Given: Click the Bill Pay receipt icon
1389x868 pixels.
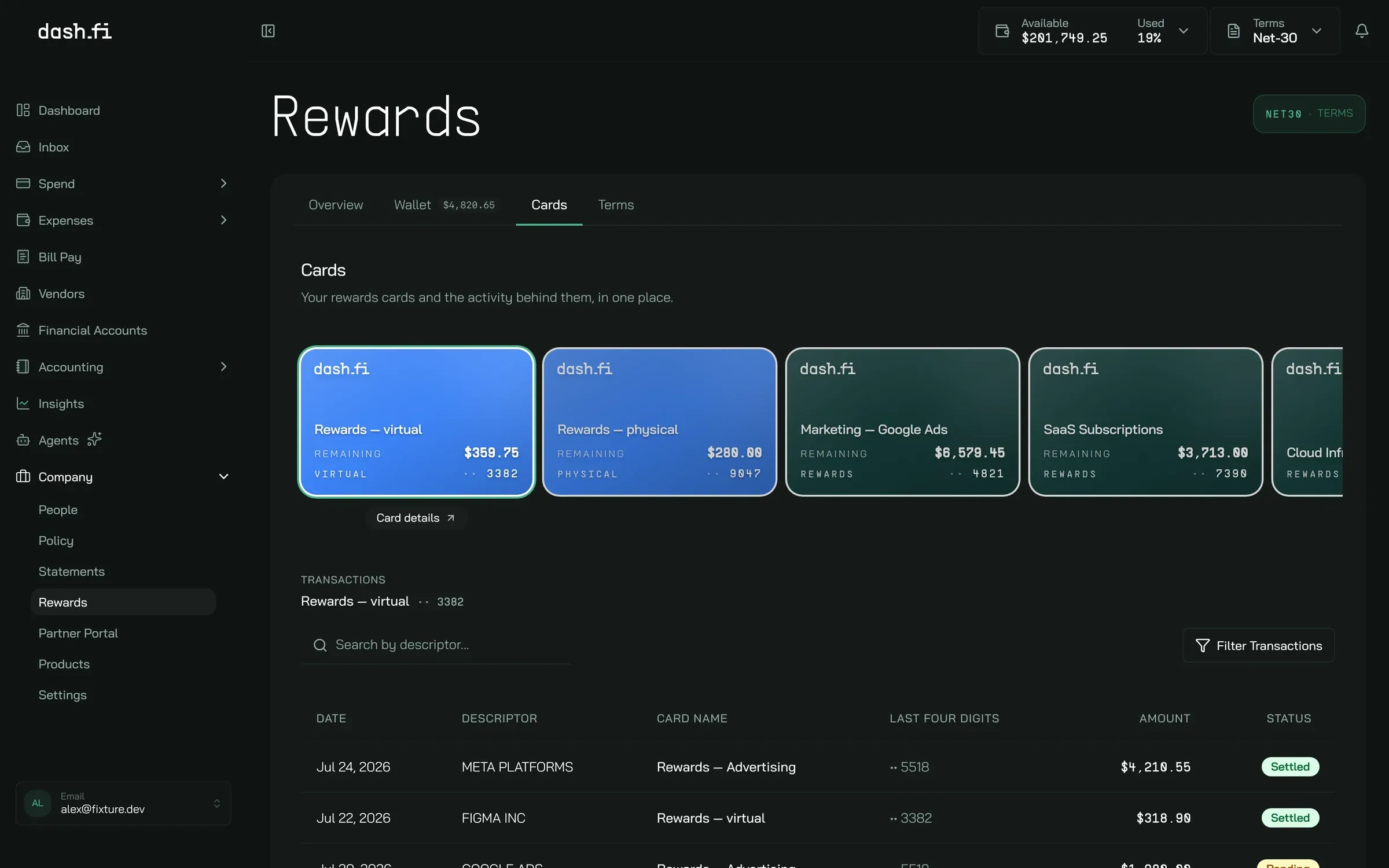Looking at the screenshot, I should click(23, 256).
